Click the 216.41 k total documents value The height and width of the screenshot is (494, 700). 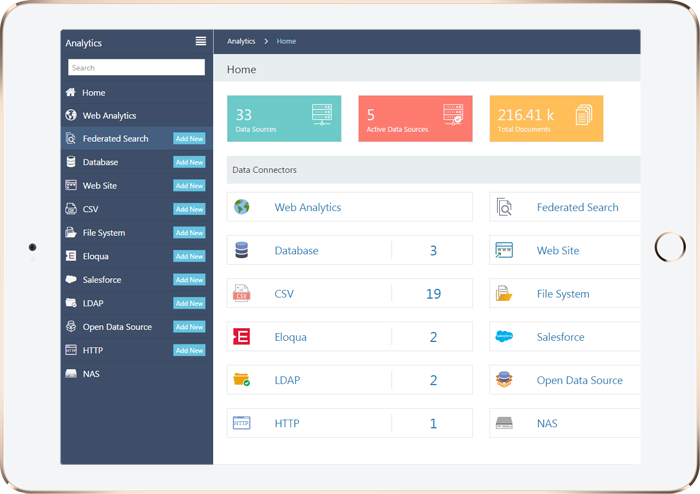click(526, 115)
